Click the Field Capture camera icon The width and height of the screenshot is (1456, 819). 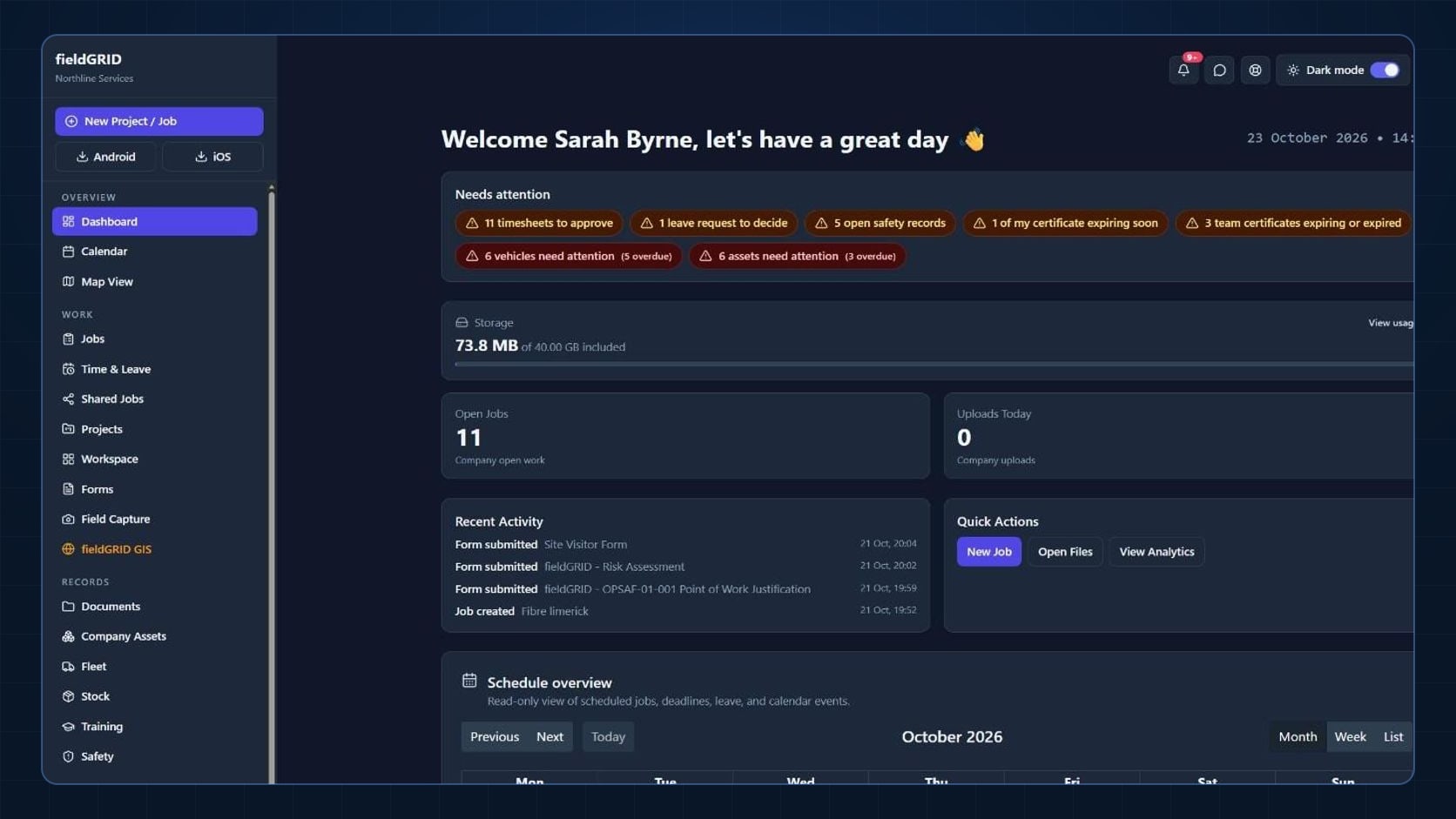tap(68, 520)
